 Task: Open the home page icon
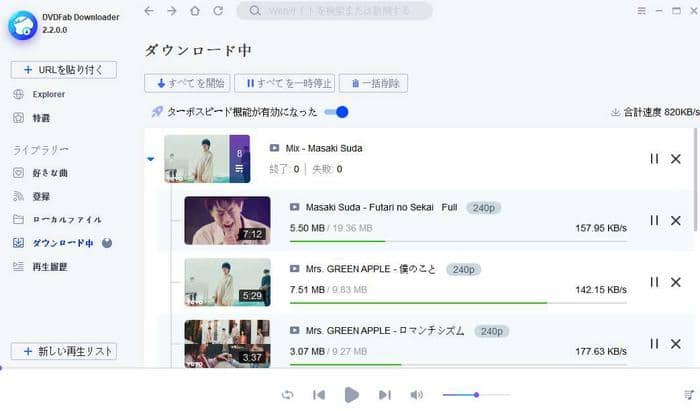point(195,11)
